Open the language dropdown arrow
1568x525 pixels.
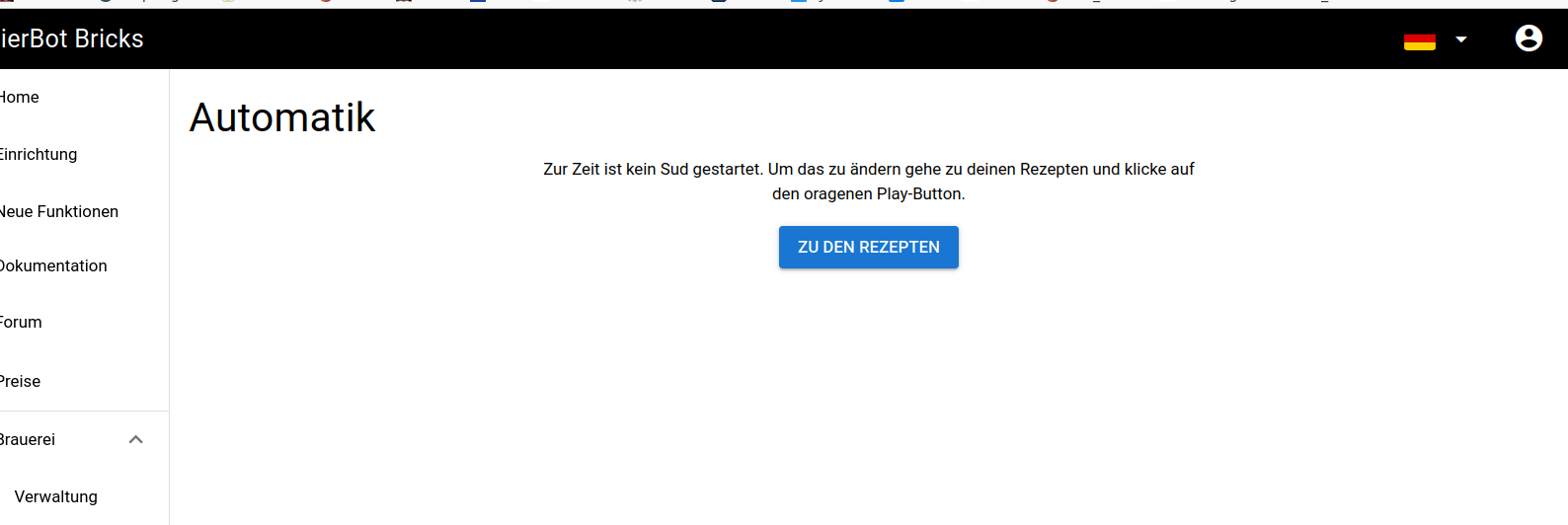click(x=1461, y=39)
